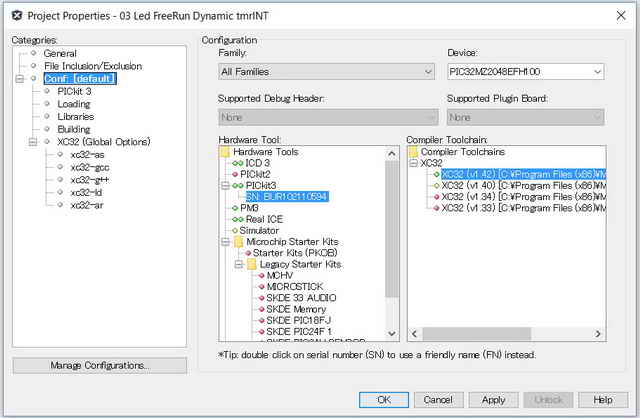The height and width of the screenshot is (418, 640).
Task: Collapse the Conf: [default] tree node
Action: coord(20,78)
